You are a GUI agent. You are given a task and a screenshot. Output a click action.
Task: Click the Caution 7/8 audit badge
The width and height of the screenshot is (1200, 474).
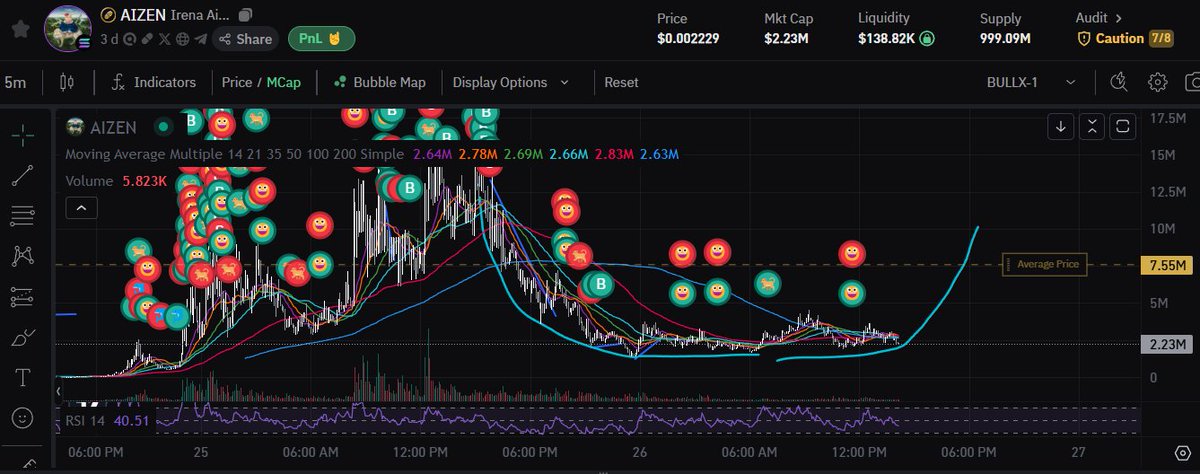pos(1125,38)
